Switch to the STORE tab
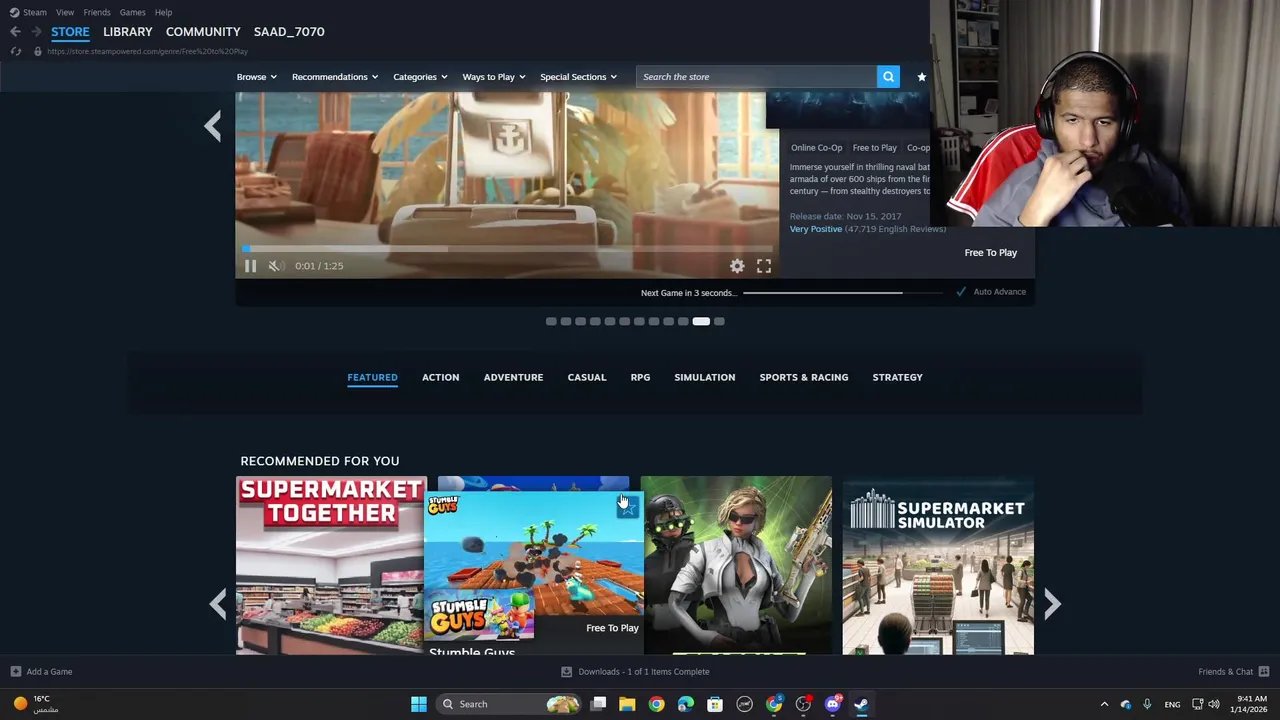This screenshot has height=720, width=1280. coord(70,32)
